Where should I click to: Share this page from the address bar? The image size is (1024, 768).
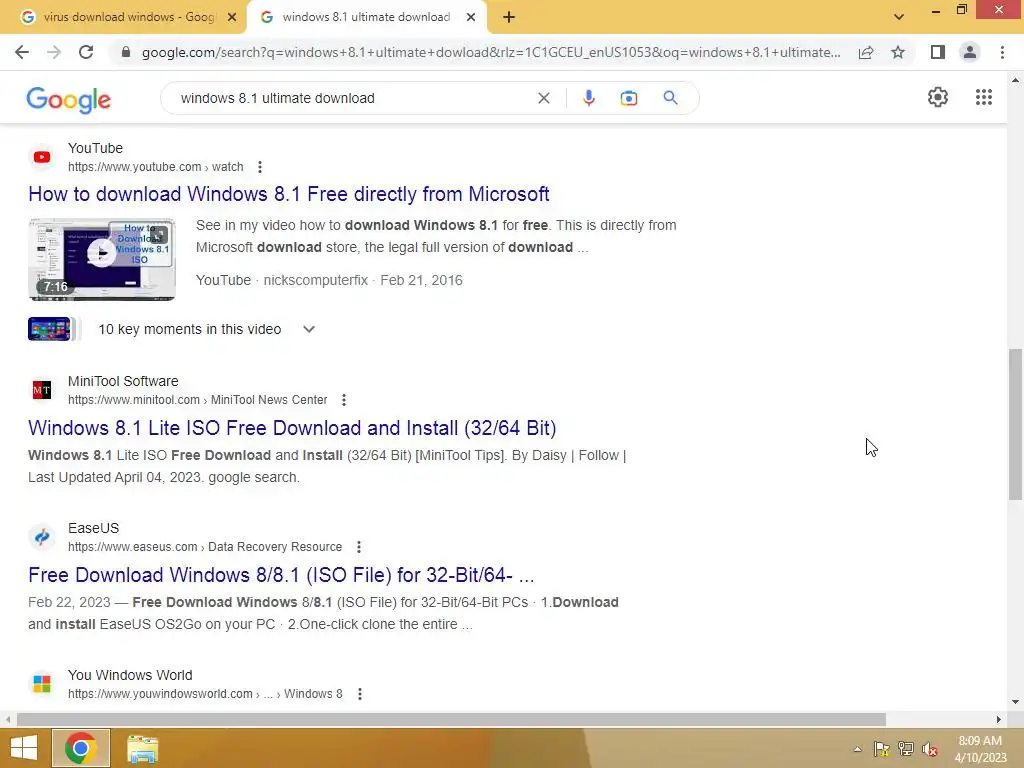pyautogui.click(x=866, y=52)
